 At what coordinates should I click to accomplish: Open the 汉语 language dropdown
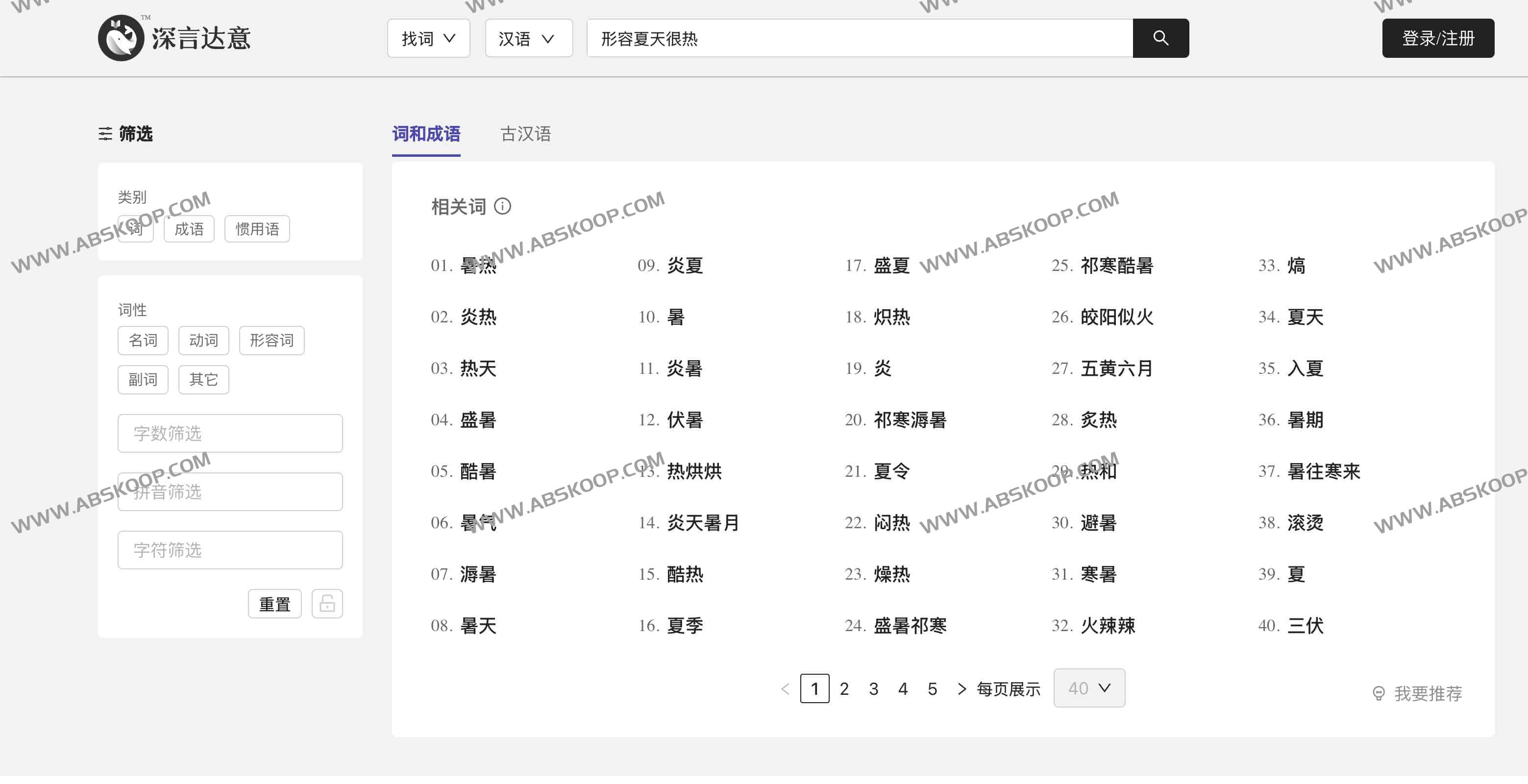(528, 38)
